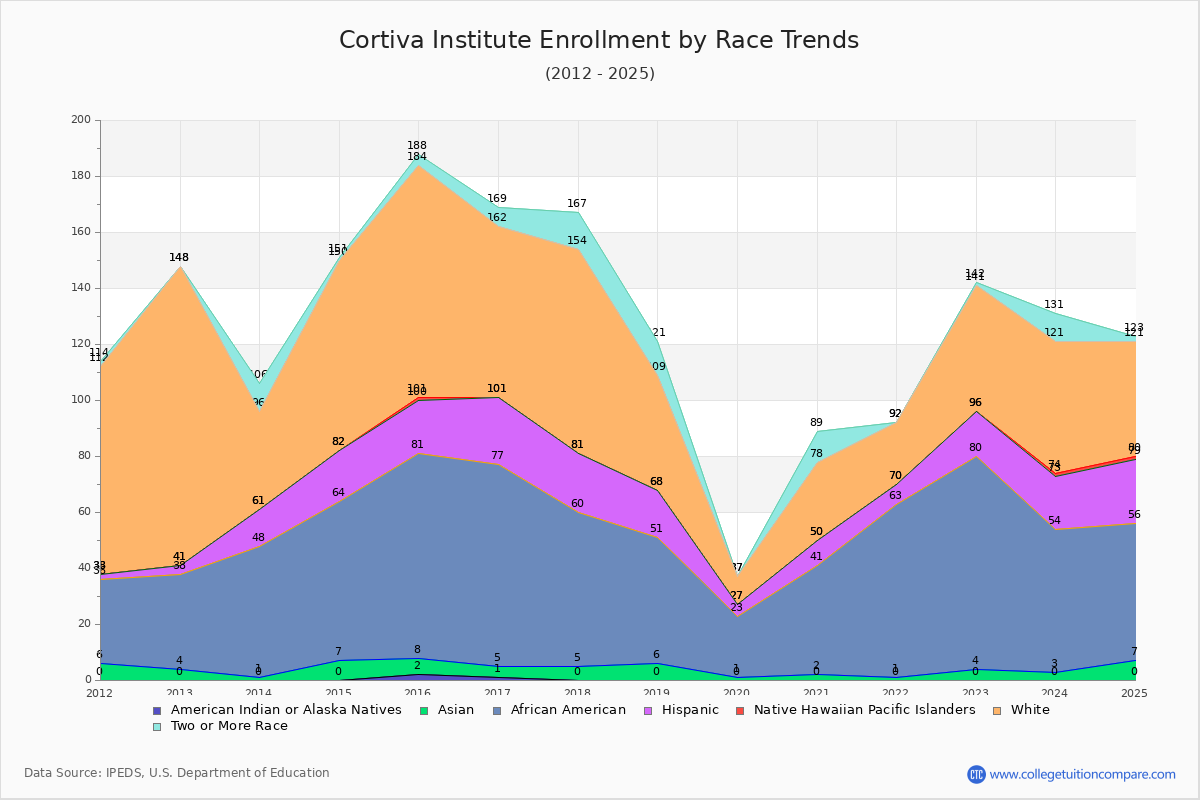1200x800 pixels.
Task: Click the green Asian legend swatch
Action: pyautogui.click(x=423, y=710)
